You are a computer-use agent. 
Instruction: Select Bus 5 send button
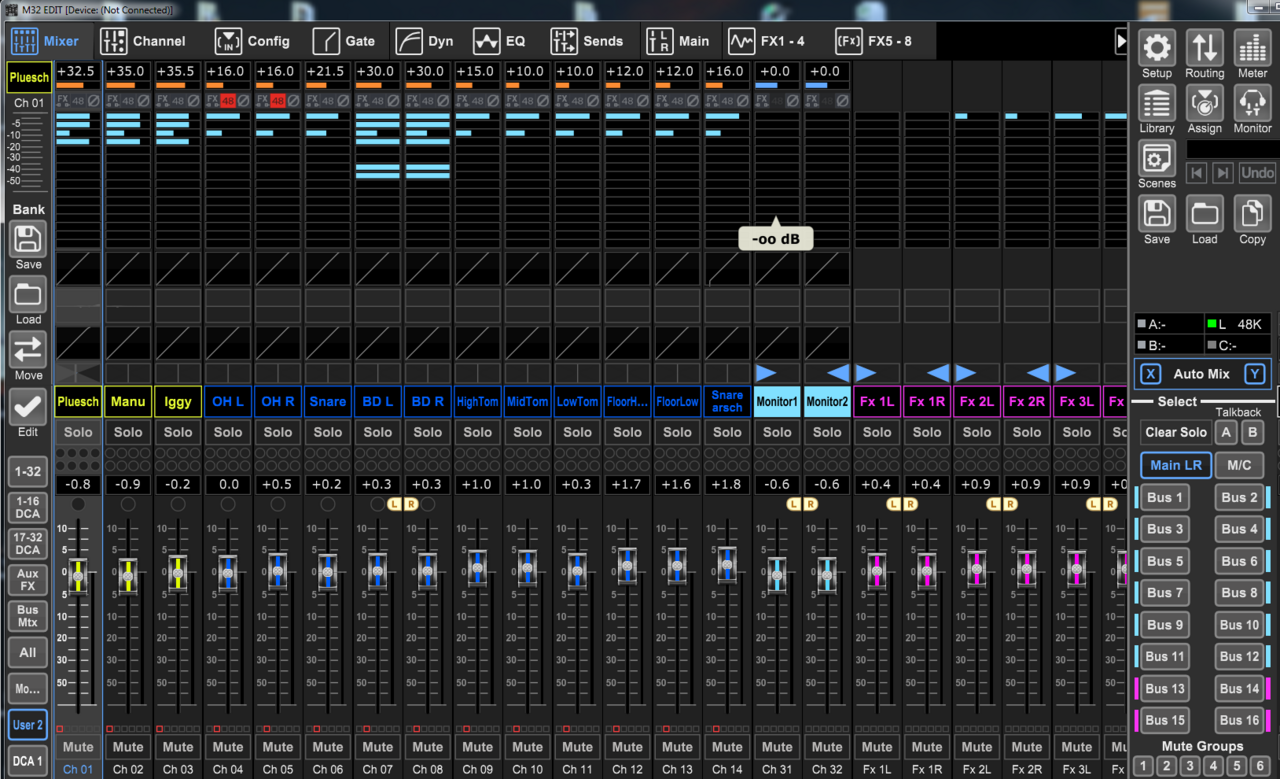click(x=1165, y=561)
